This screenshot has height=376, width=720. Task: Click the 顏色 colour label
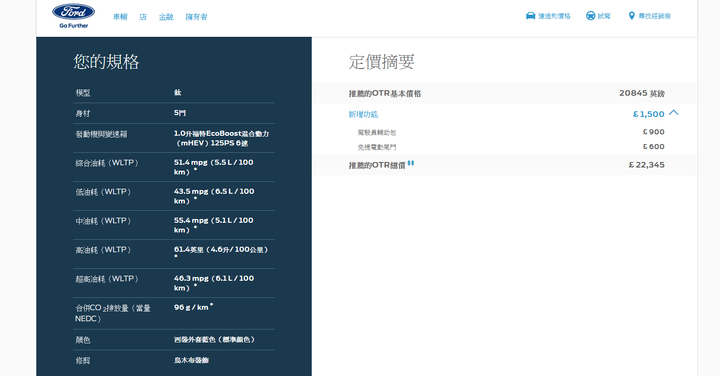point(83,340)
